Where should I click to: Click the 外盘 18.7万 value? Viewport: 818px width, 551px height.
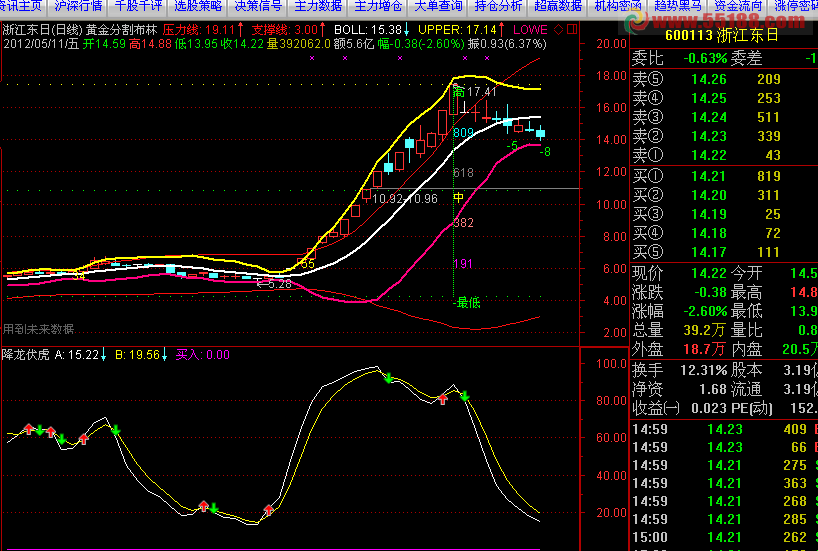[704, 349]
